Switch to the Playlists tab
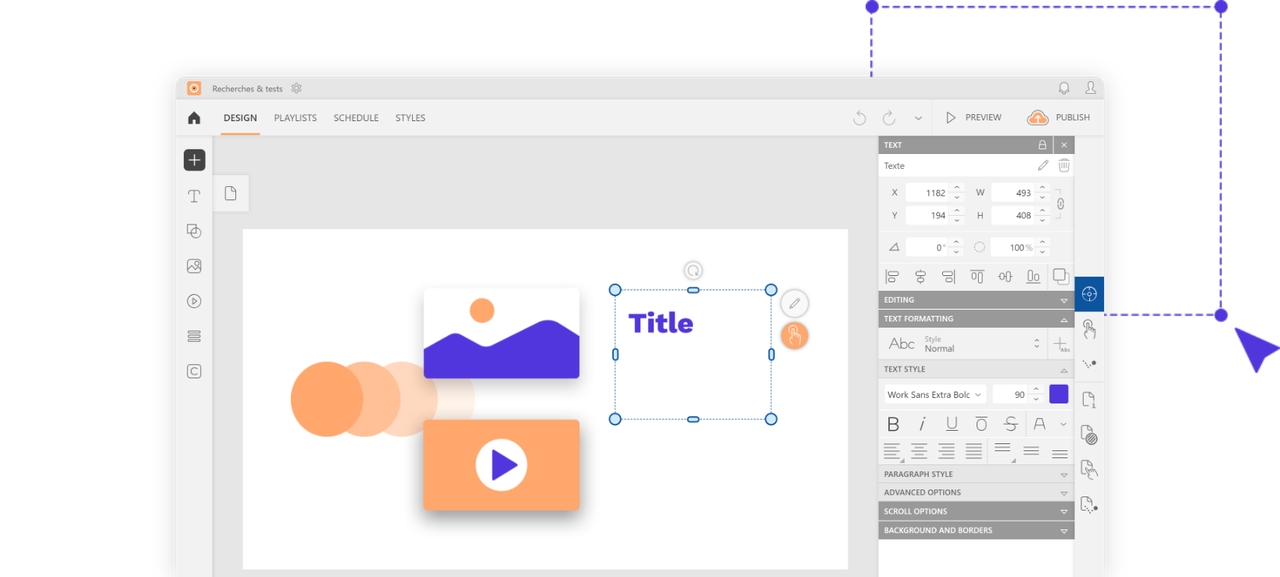 [x=295, y=118]
